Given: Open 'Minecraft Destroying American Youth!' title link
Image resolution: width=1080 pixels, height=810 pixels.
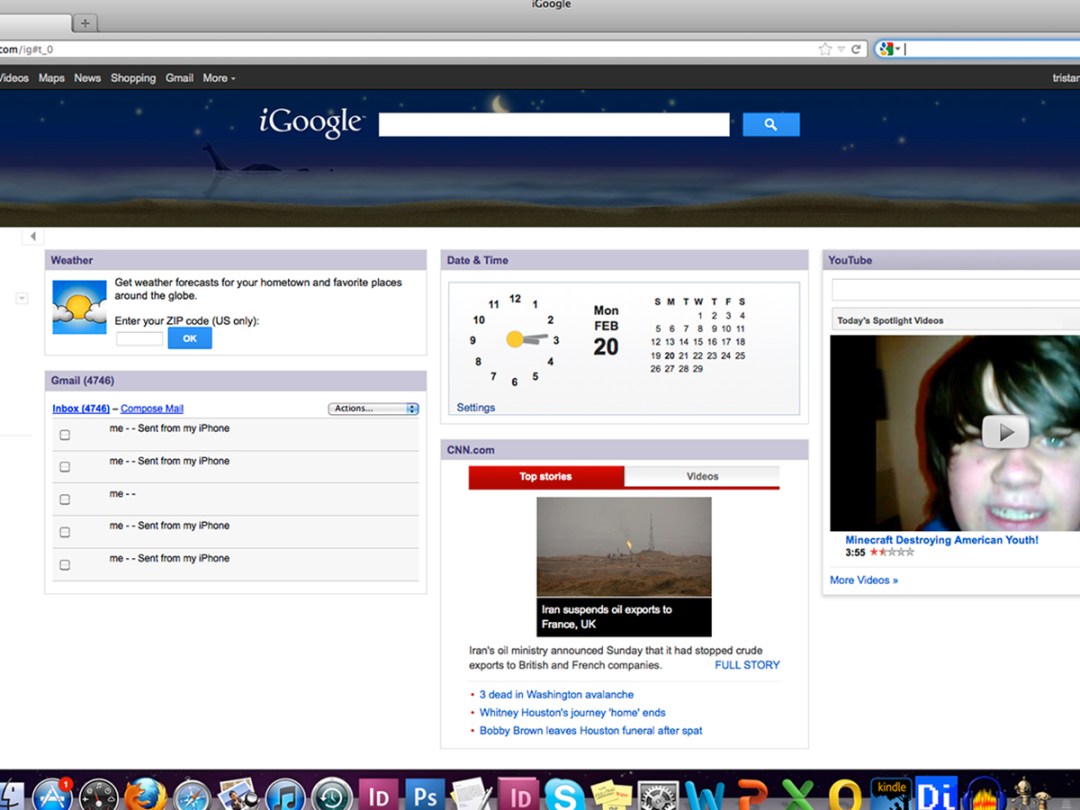Looking at the screenshot, I should tap(942, 540).
